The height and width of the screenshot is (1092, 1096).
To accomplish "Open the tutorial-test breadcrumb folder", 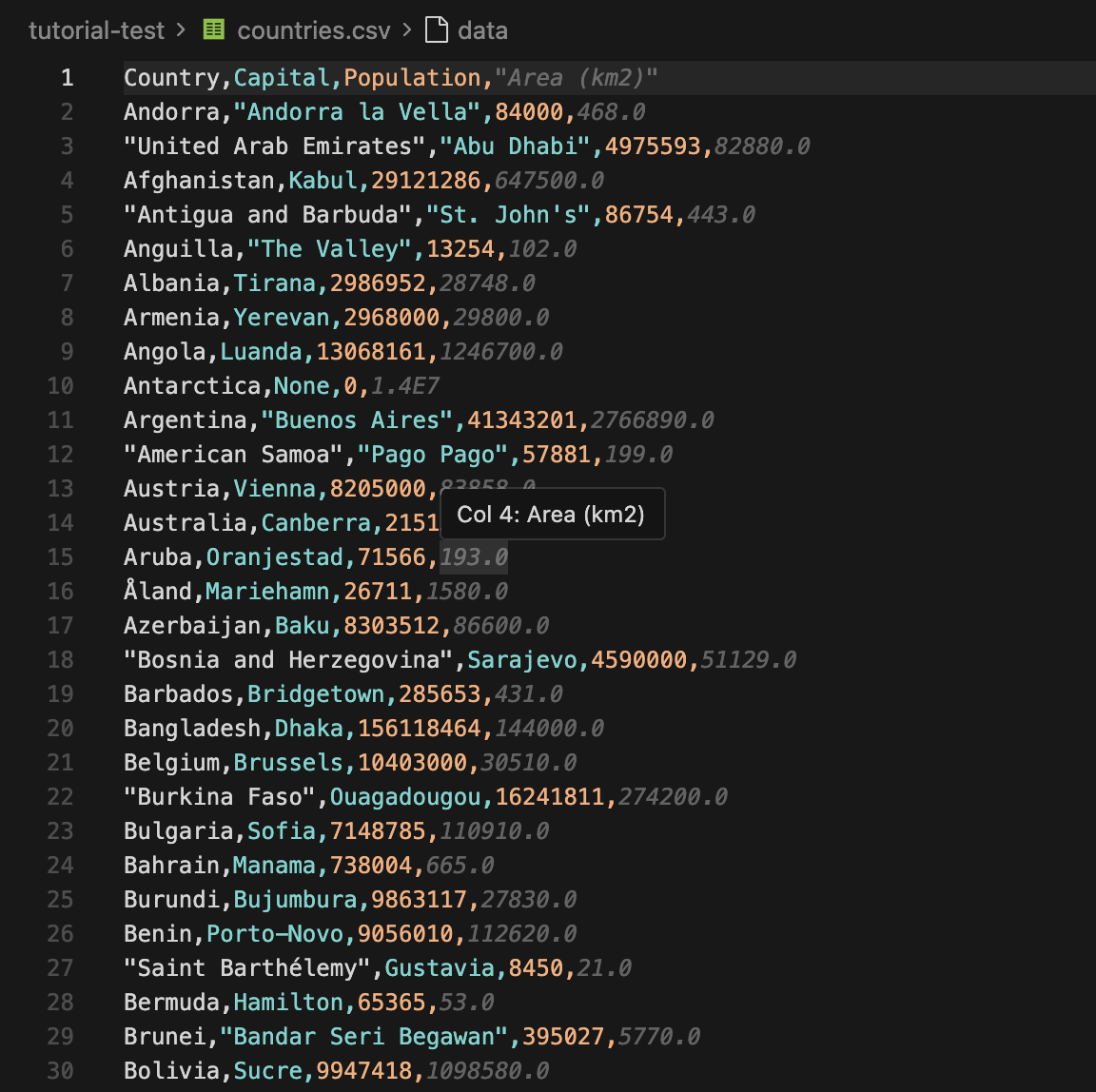I will 96,30.
